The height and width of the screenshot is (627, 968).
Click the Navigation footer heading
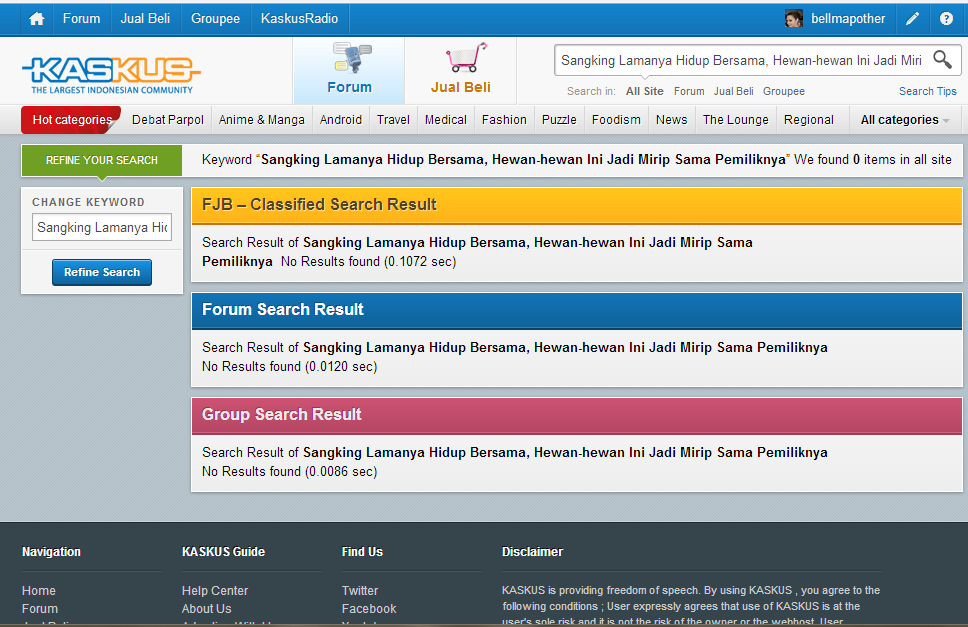coord(51,552)
